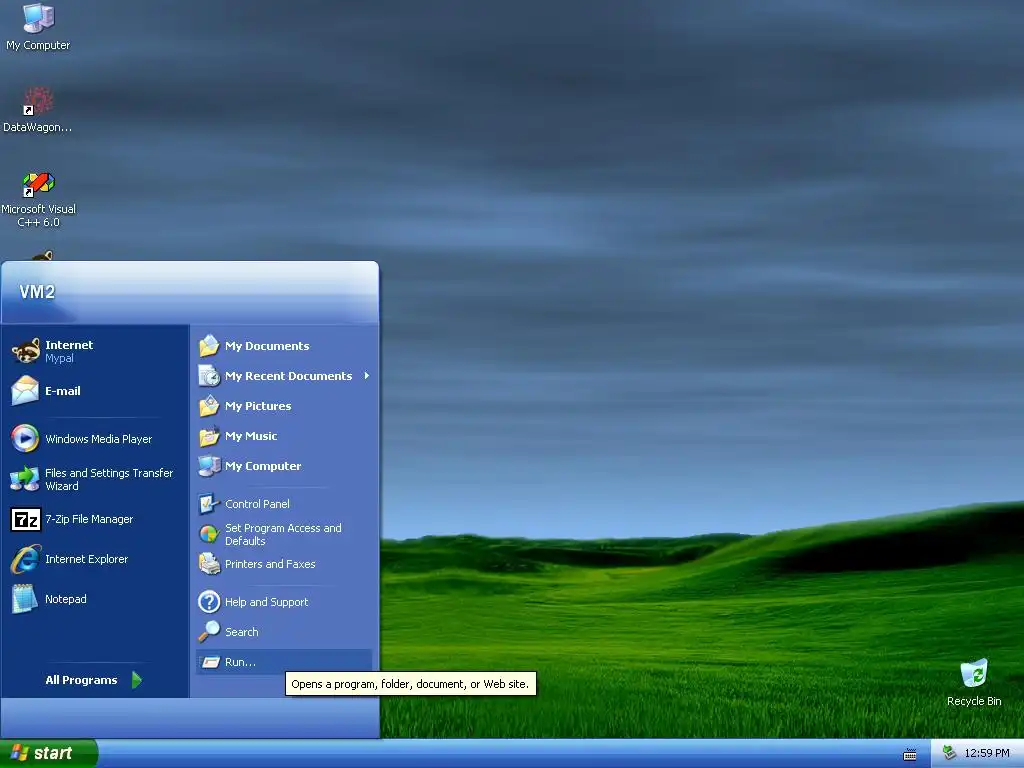Click the My Pictures label
Viewport: 1024px width, 768px height.
click(x=258, y=406)
